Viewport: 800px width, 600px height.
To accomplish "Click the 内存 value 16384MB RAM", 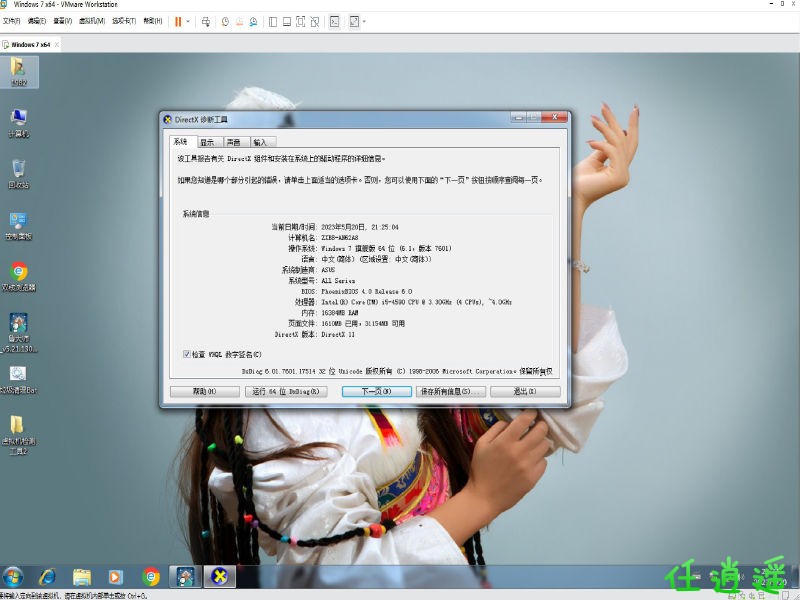I will click(x=340, y=313).
